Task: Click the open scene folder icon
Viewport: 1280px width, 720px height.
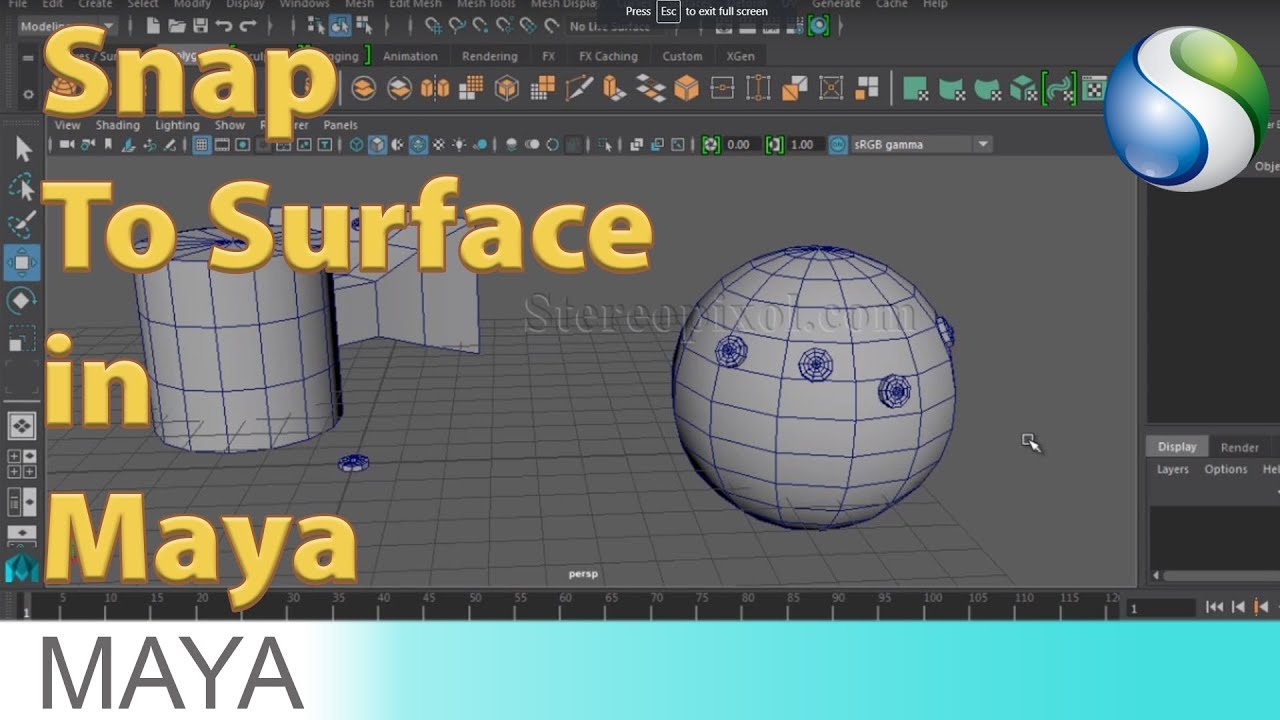Action: click(177, 26)
